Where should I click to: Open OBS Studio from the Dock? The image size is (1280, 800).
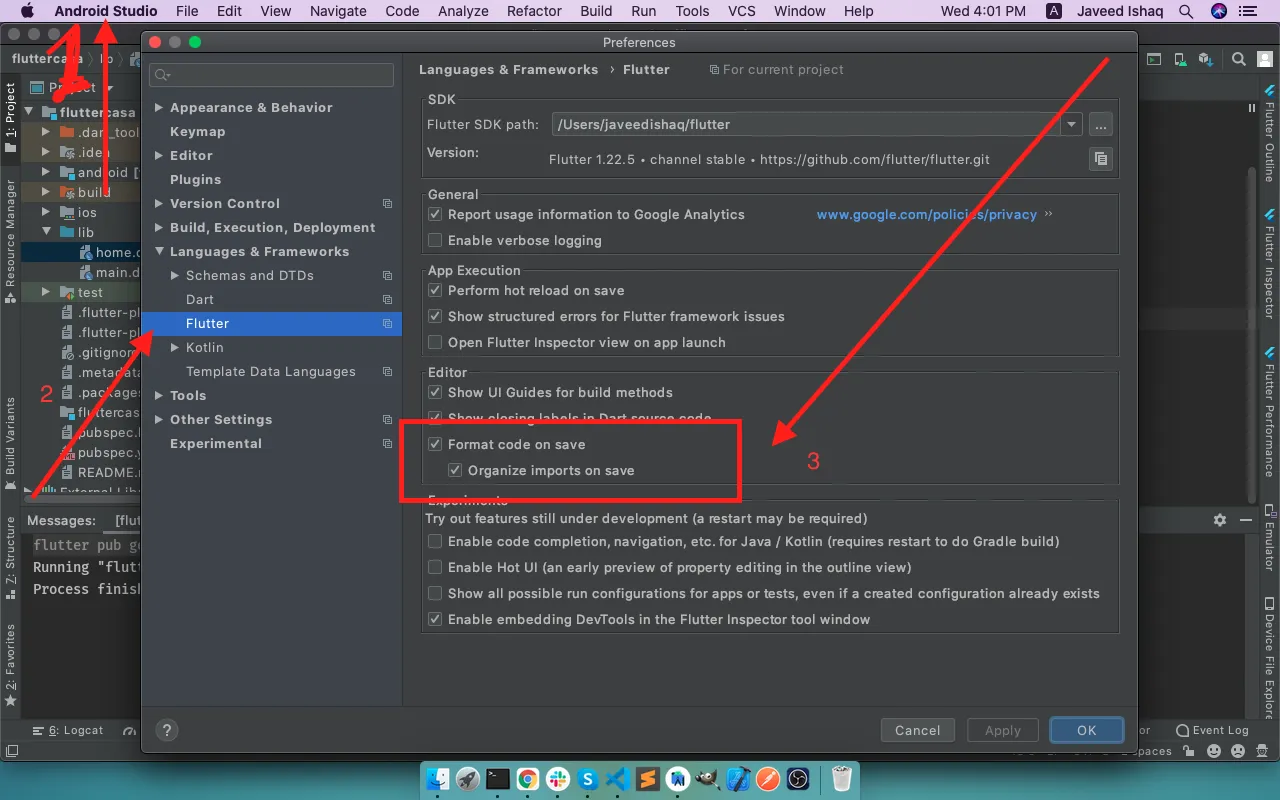pos(798,779)
